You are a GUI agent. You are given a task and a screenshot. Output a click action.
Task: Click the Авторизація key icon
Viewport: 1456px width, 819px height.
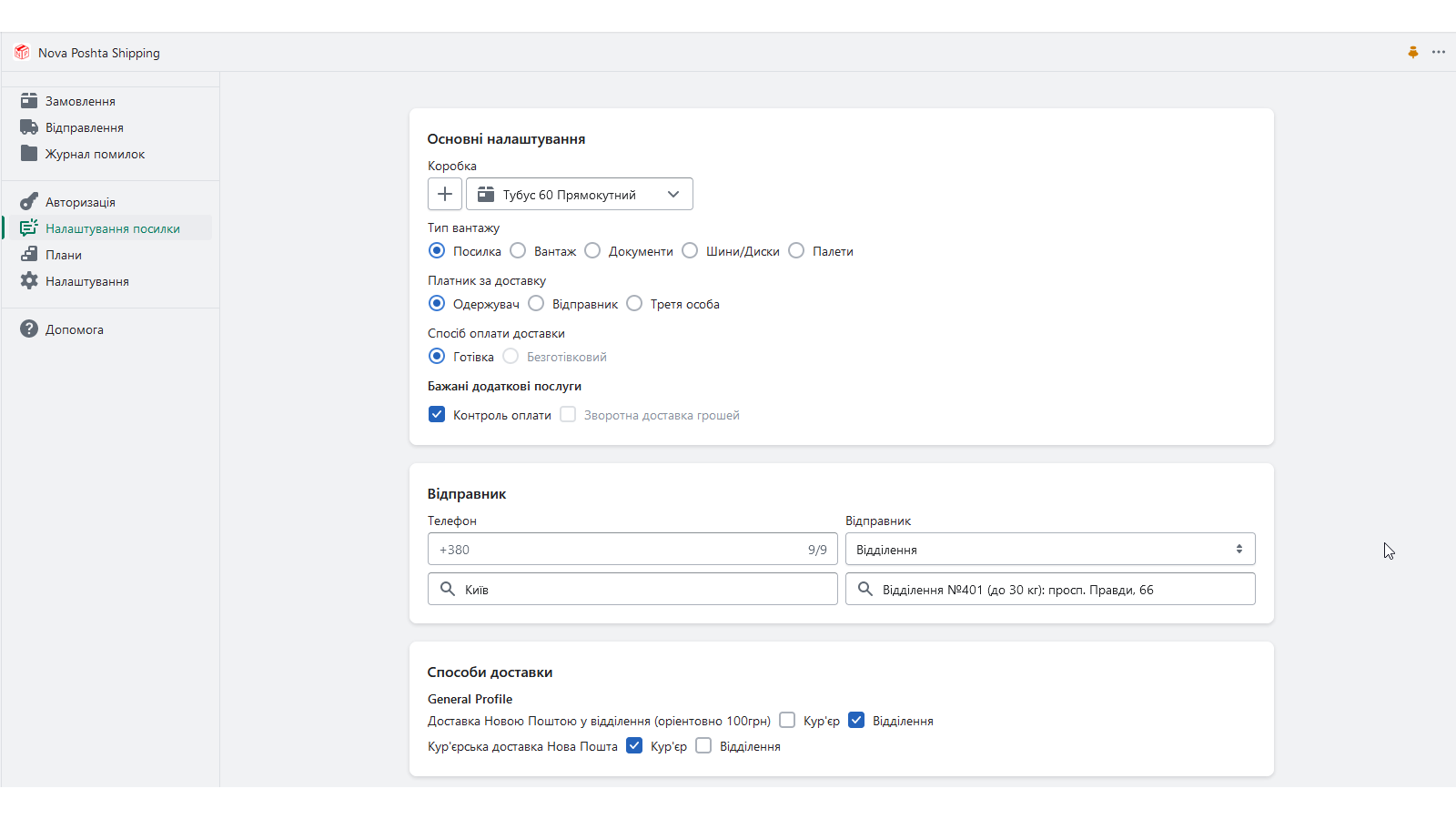click(x=29, y=201)
